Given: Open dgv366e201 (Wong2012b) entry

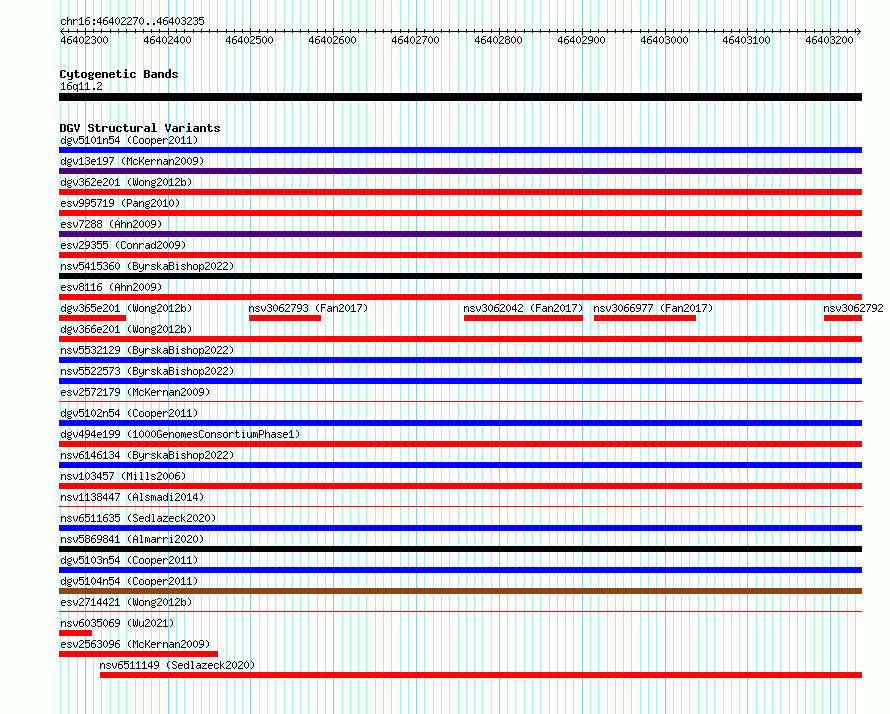Looking at the screenshot, I should [x=126, y=329].
